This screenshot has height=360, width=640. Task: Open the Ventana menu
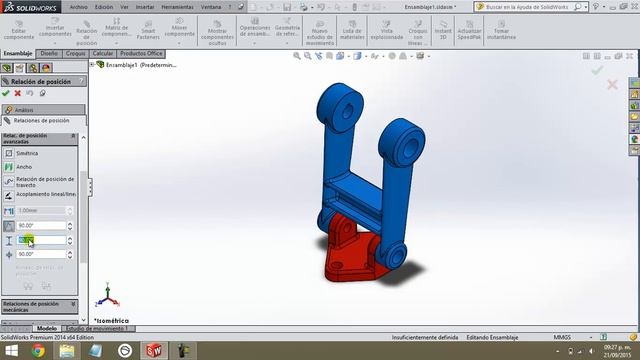tap(211, 7)
